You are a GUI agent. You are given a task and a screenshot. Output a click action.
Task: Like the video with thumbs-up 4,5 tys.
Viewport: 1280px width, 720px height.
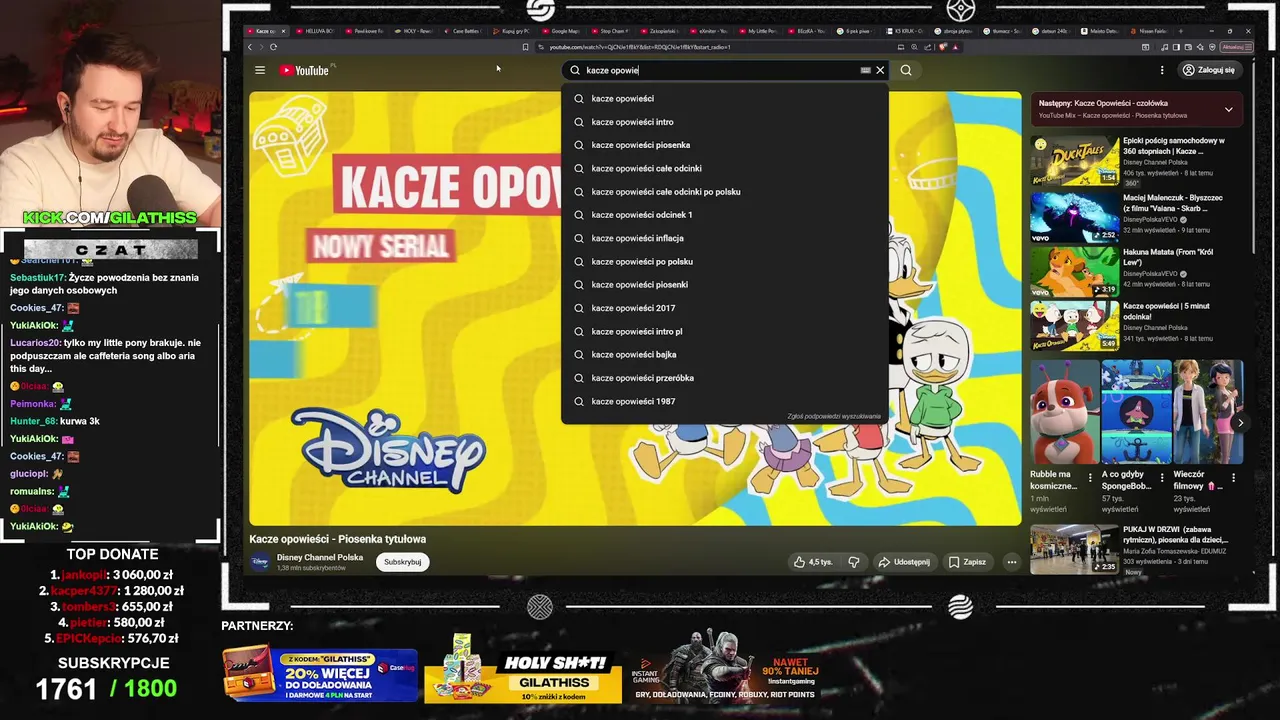(x=813, y=562)
